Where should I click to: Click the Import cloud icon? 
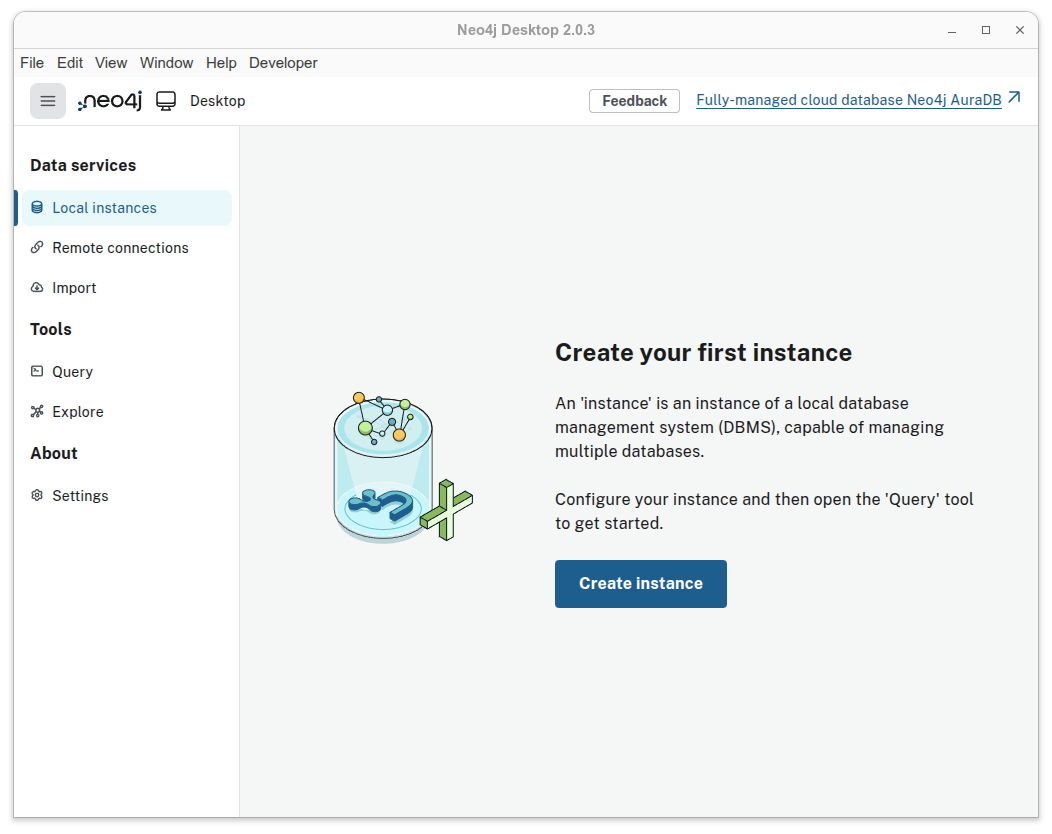tap(37, 288)
